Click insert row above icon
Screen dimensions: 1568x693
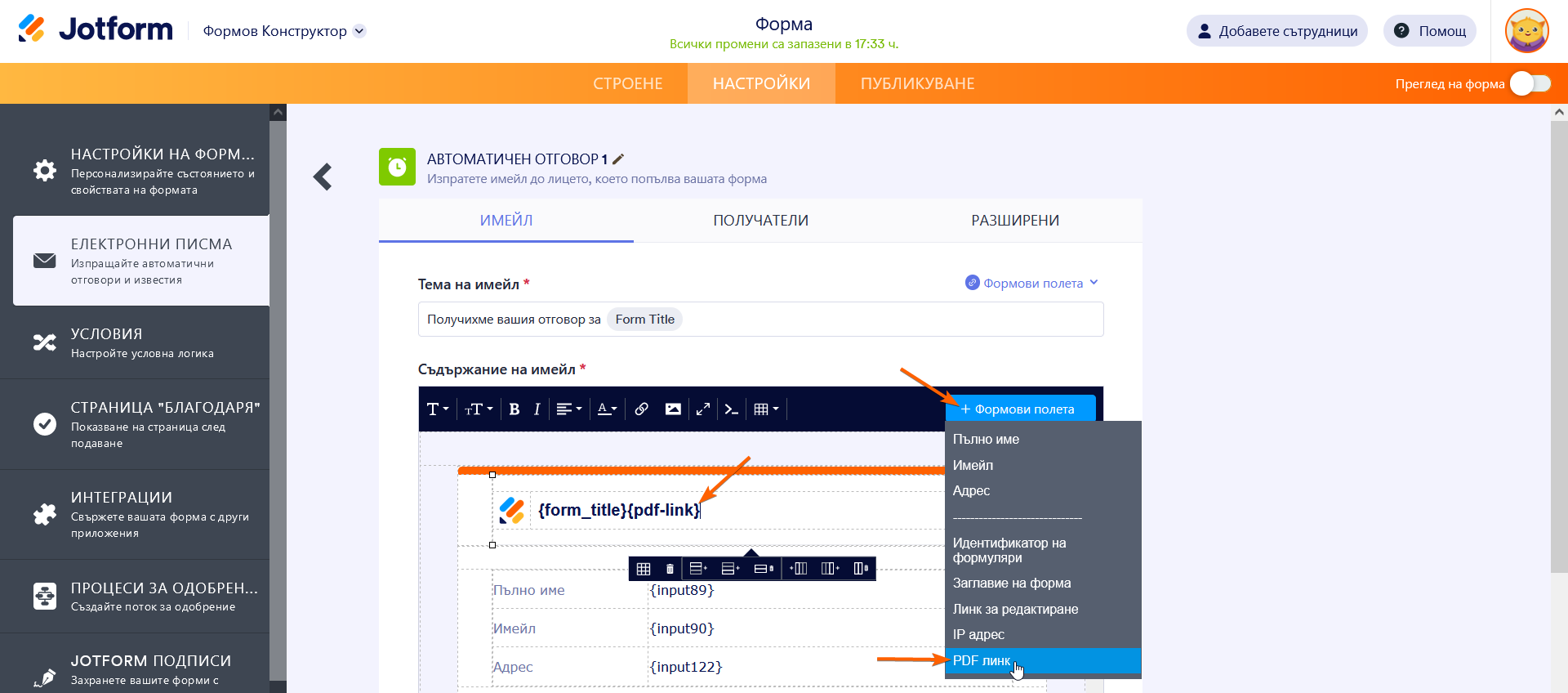coord(698,568)
